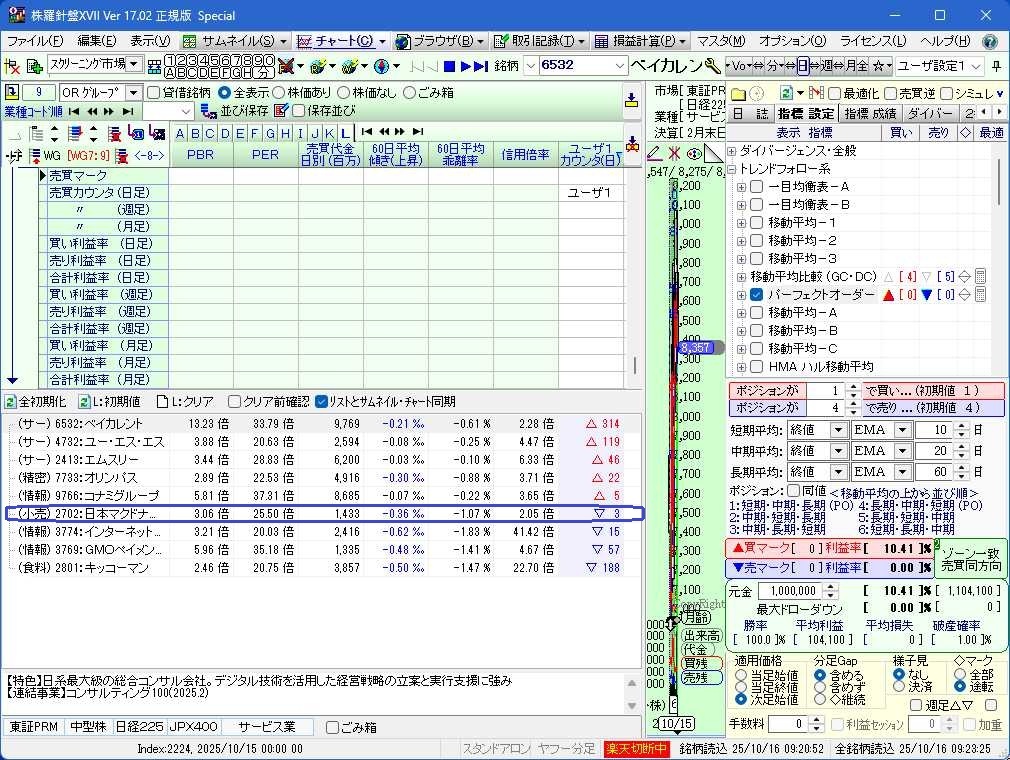Viewport: 1010px width, 760px height.
Task: Click the 全初期化 reset button
Action: (36, 401)
